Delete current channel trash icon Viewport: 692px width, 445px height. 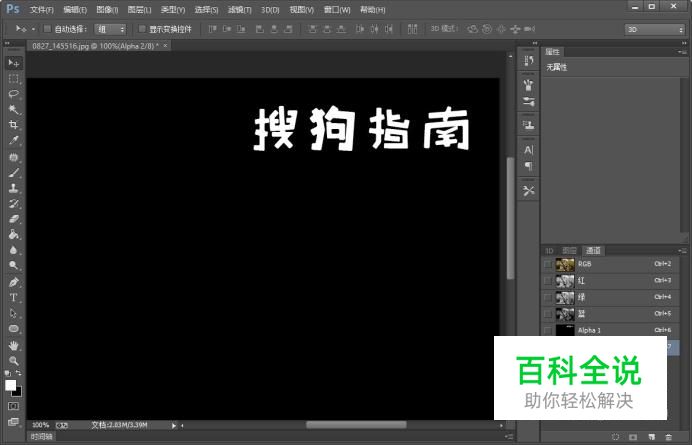click(669, 437)
